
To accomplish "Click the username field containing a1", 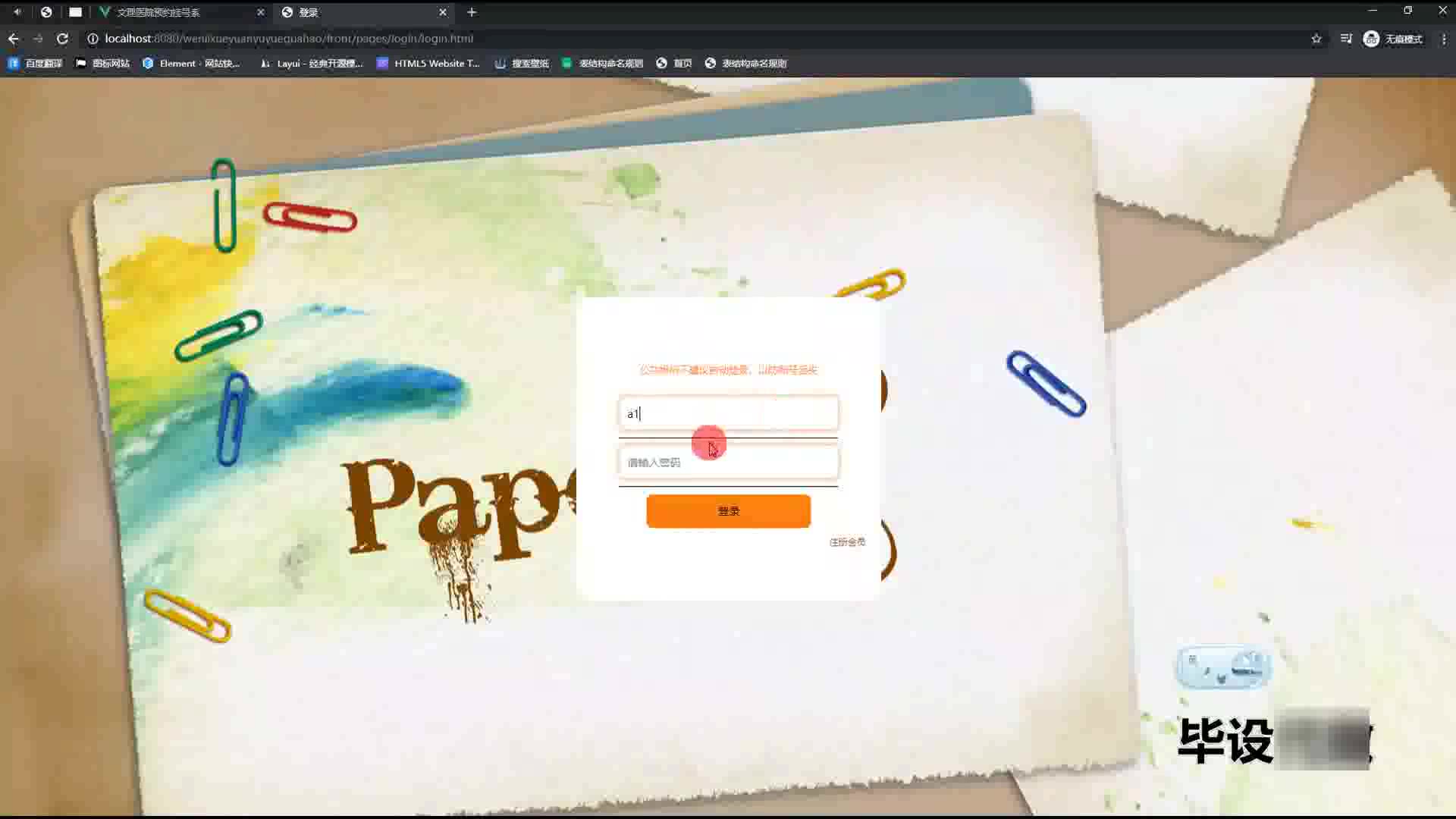I will [x=728, y=413].
